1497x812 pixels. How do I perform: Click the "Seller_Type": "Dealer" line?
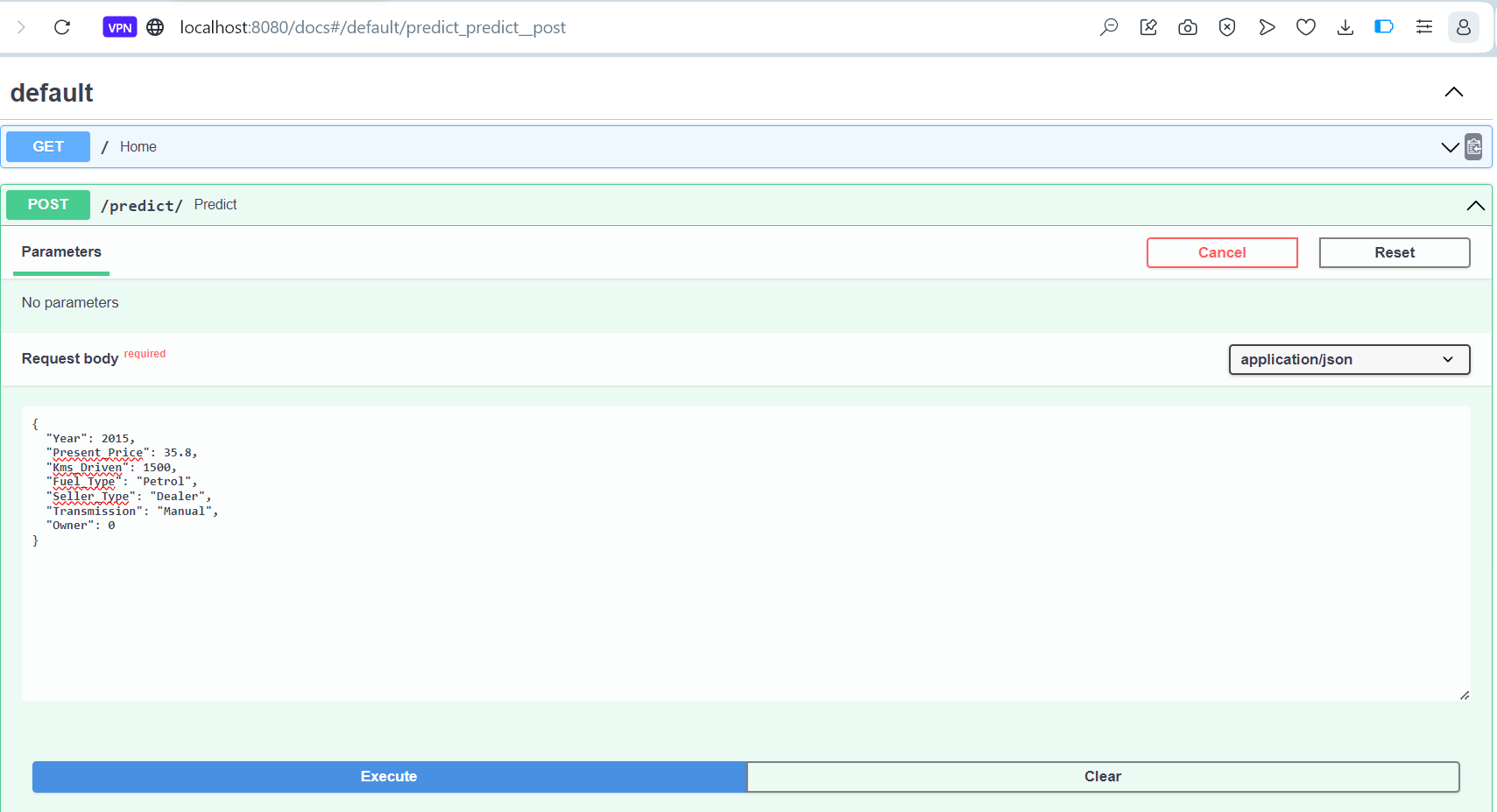(129, 497)
